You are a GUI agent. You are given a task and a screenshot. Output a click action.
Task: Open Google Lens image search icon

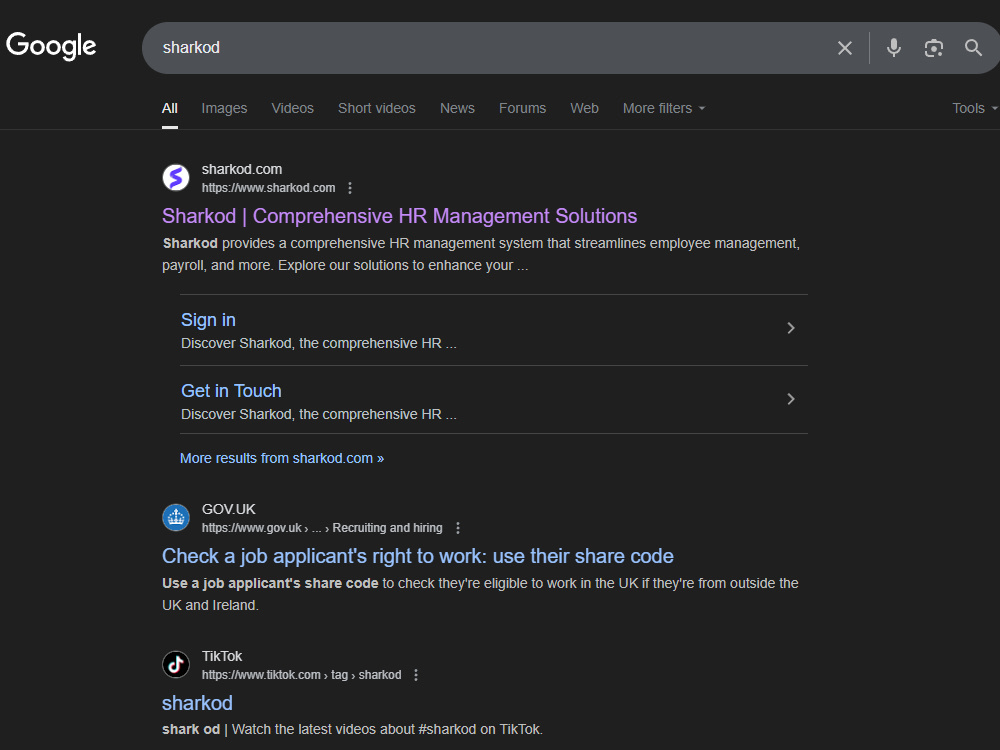(934, 48)
